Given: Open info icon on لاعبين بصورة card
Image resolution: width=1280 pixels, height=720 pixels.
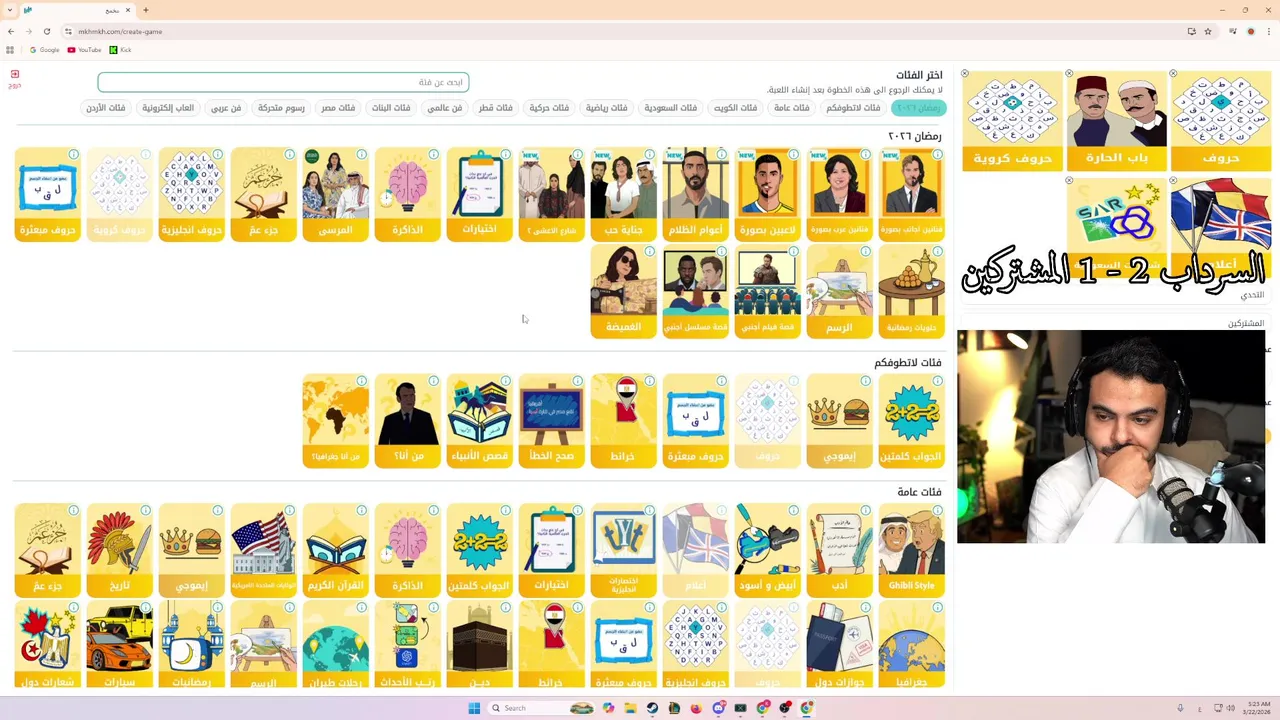Looking at the screenshot, I should click(793, 155).
